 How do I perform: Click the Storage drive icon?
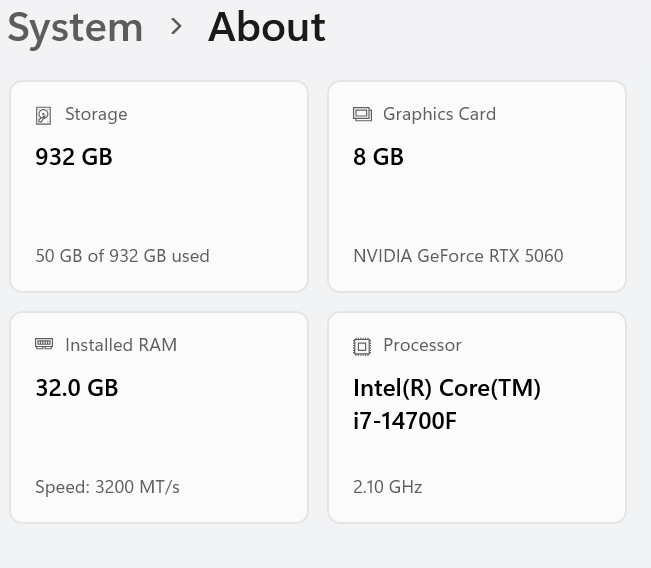(43, 115)
